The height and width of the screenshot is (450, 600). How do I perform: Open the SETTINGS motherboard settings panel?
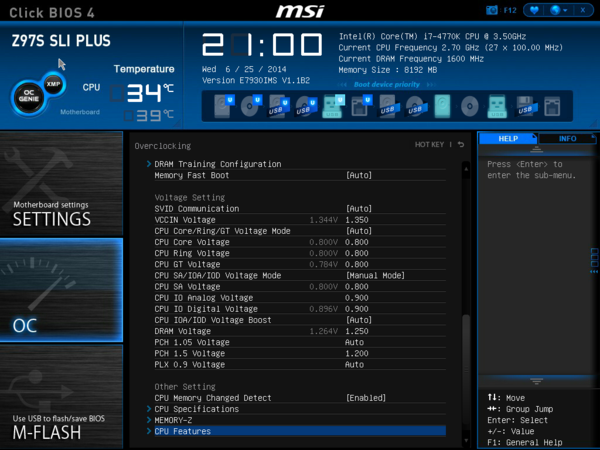point(61,183)
